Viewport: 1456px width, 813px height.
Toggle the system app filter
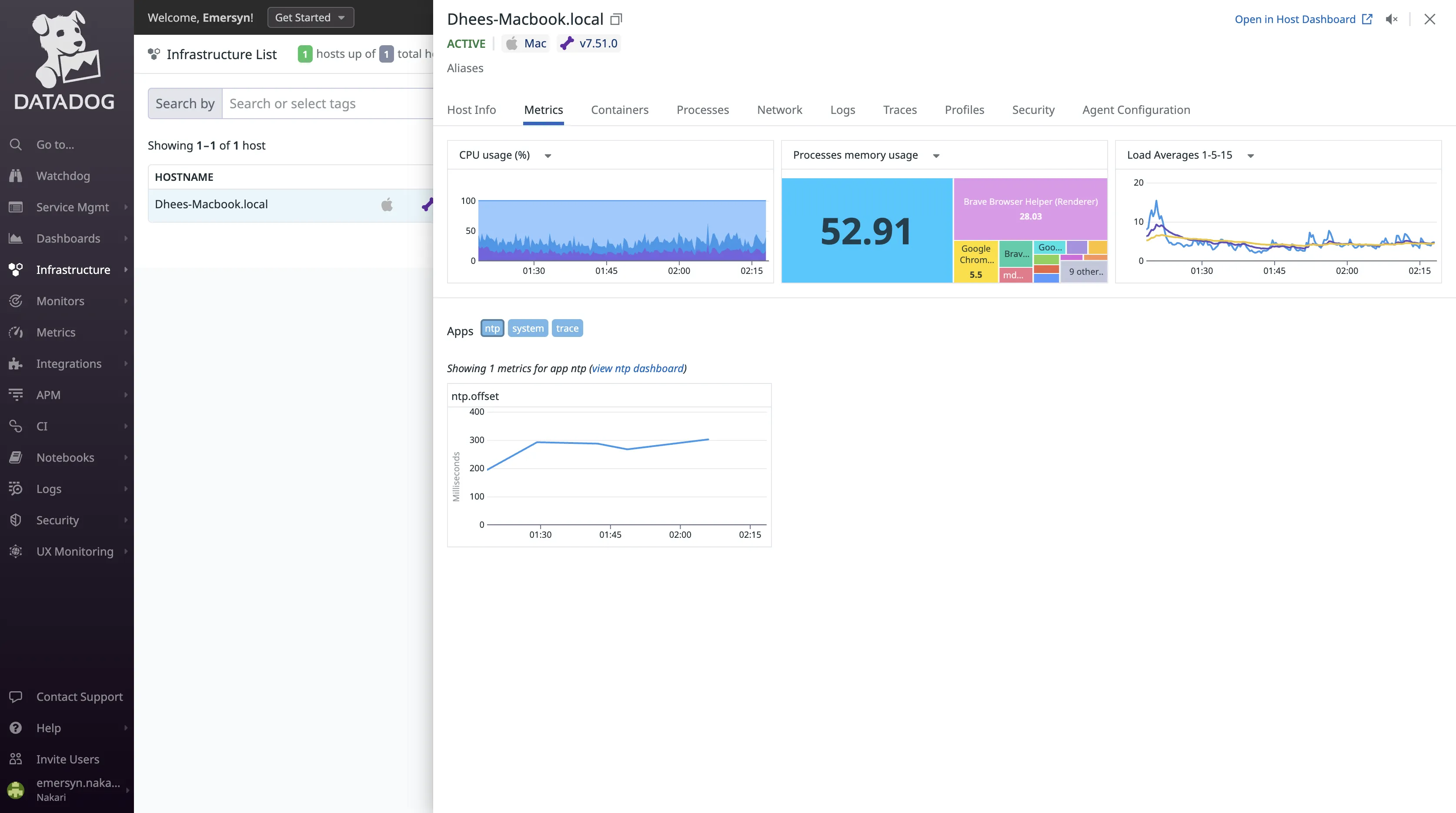point(528,328)
